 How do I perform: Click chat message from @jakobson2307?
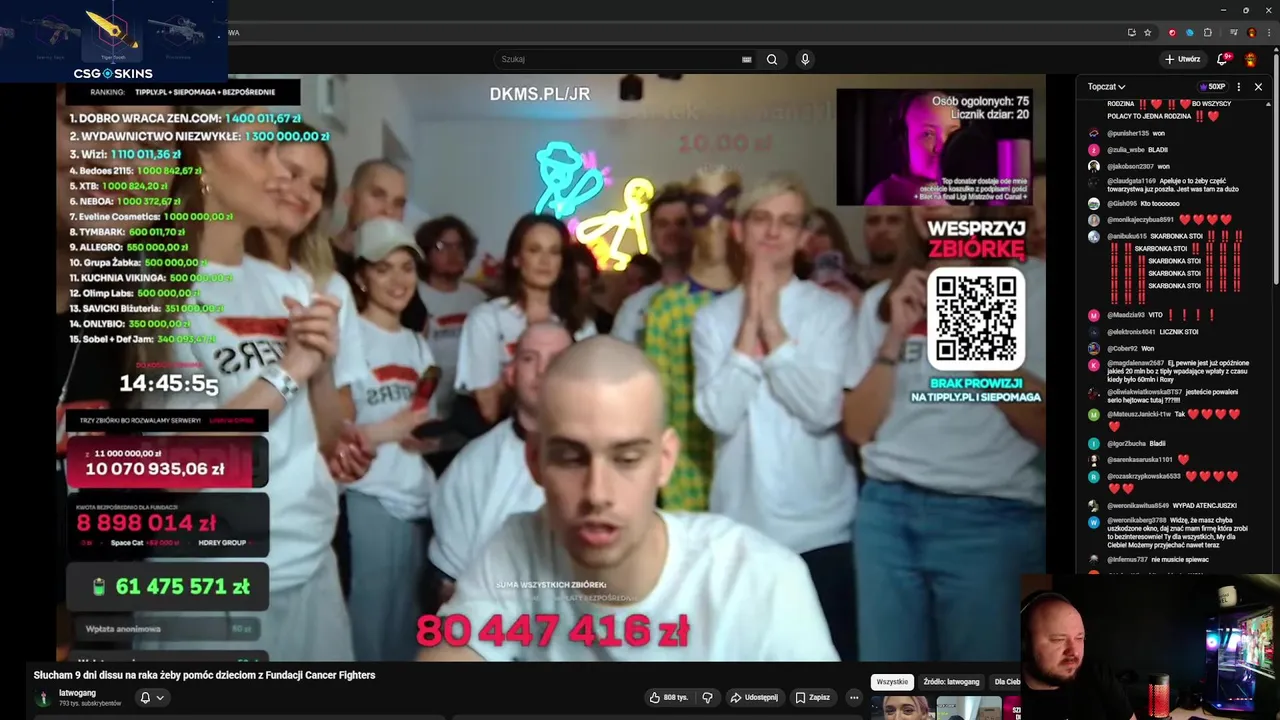coord(1138,167)
